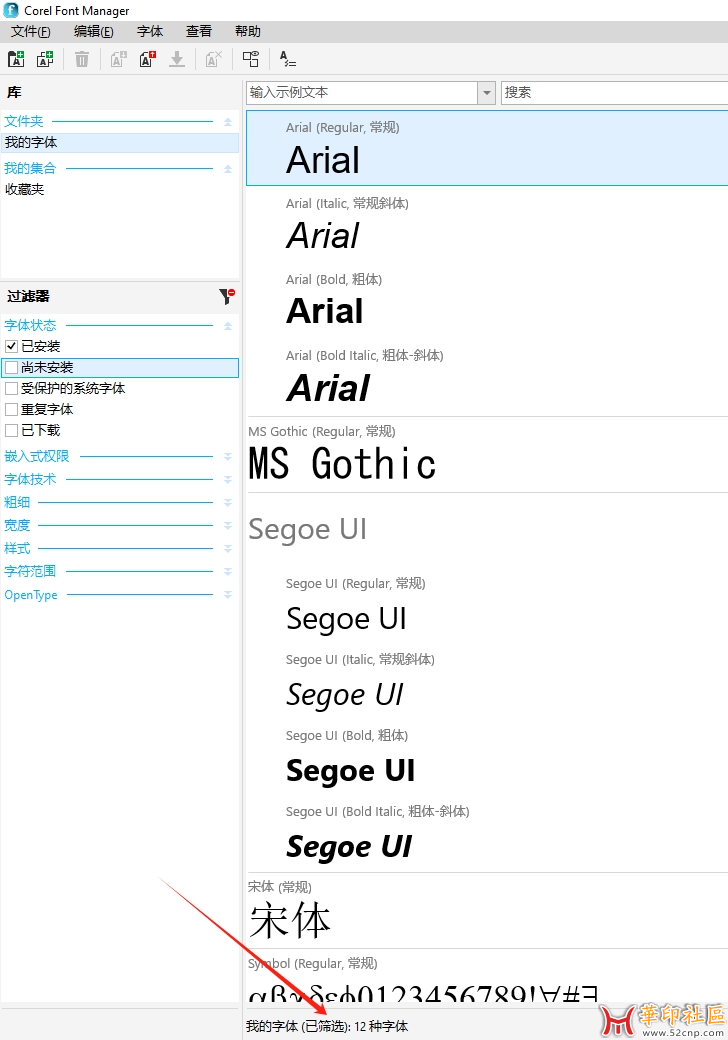Click the 搜索 search field
This screenshot has height=1040, width=728.
(614, 93)
